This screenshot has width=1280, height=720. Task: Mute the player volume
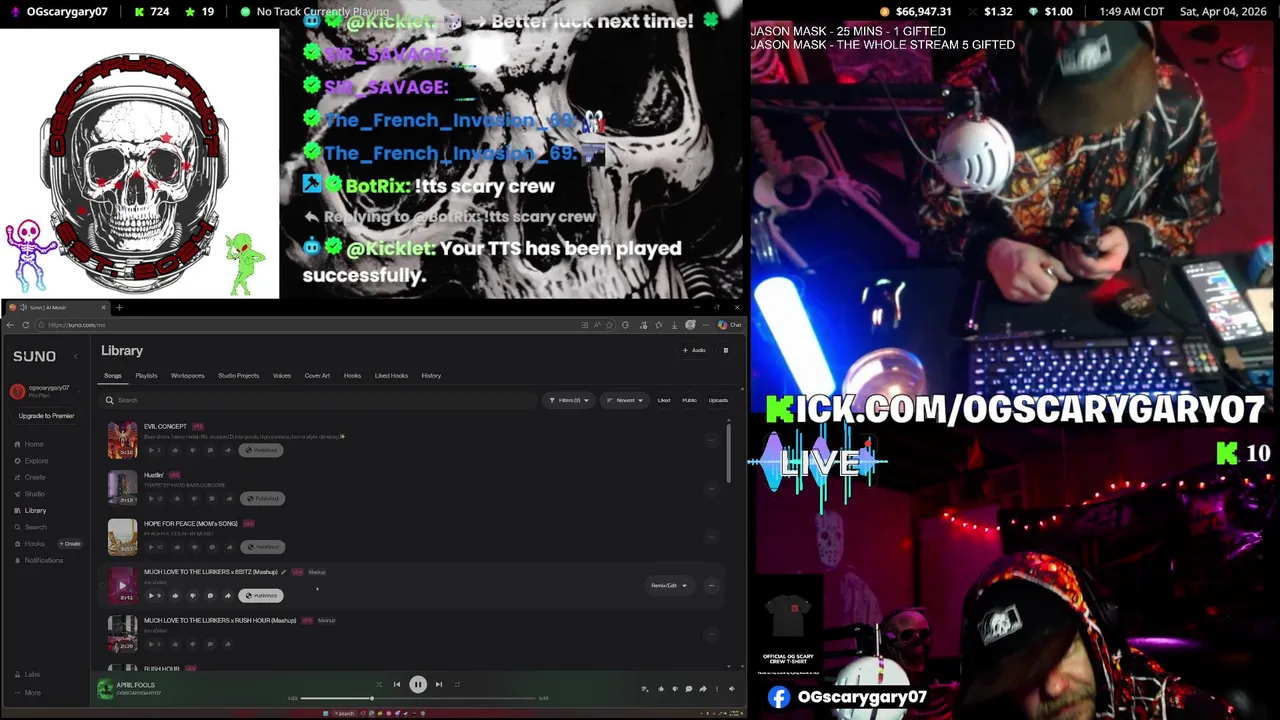tap(731, 689)
